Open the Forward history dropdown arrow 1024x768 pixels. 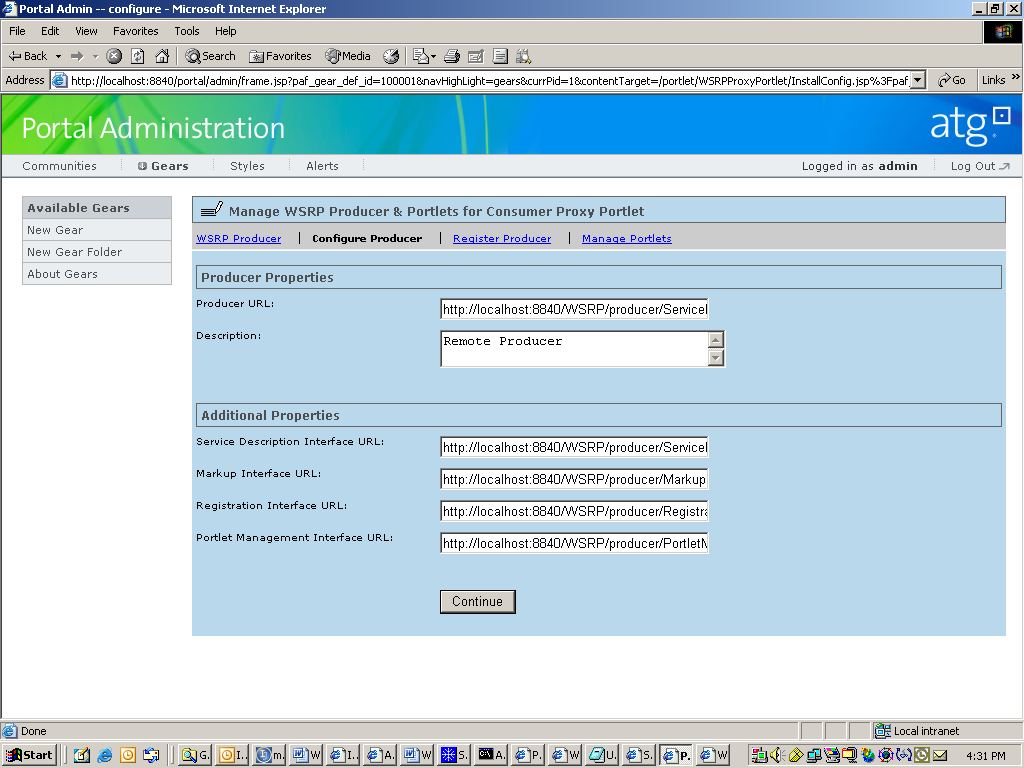pyautogui.click(x=95, y=56)
